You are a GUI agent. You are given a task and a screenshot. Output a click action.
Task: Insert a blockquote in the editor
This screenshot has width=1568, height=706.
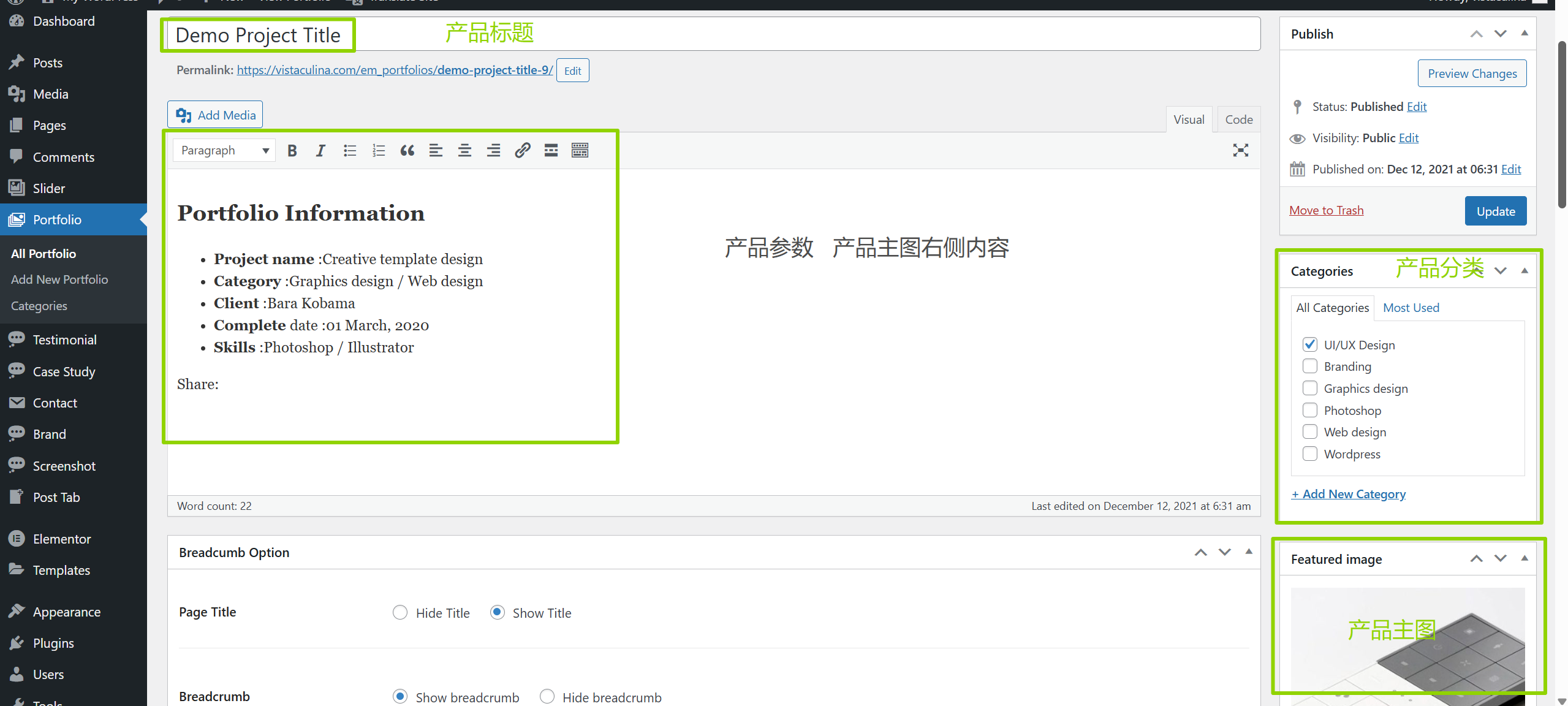(407, 150)
